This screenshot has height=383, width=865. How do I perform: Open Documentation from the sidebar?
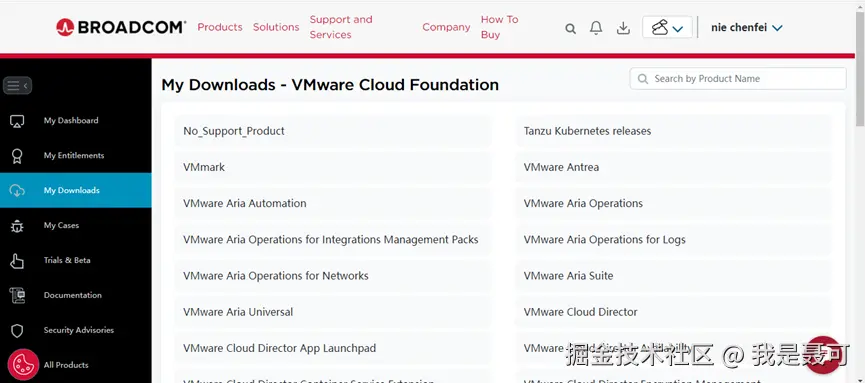(x=73, y=295)
